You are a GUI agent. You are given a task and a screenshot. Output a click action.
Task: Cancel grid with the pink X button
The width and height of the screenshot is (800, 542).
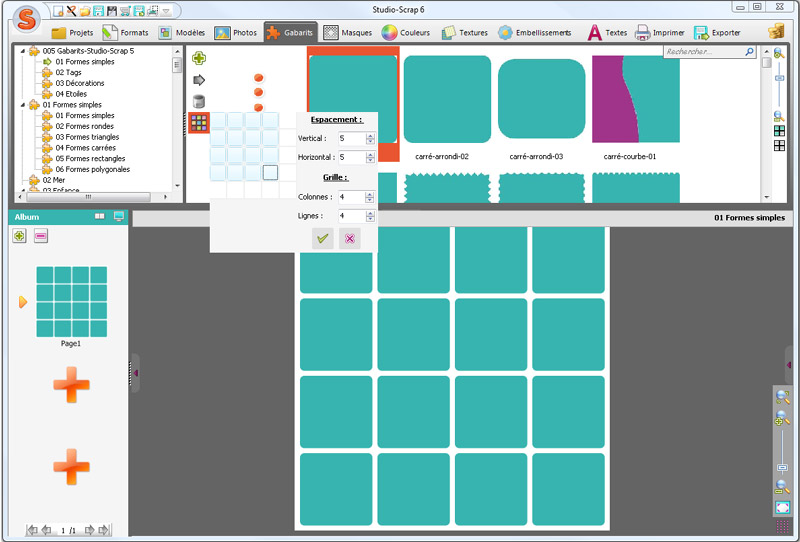tap(349, 238)
